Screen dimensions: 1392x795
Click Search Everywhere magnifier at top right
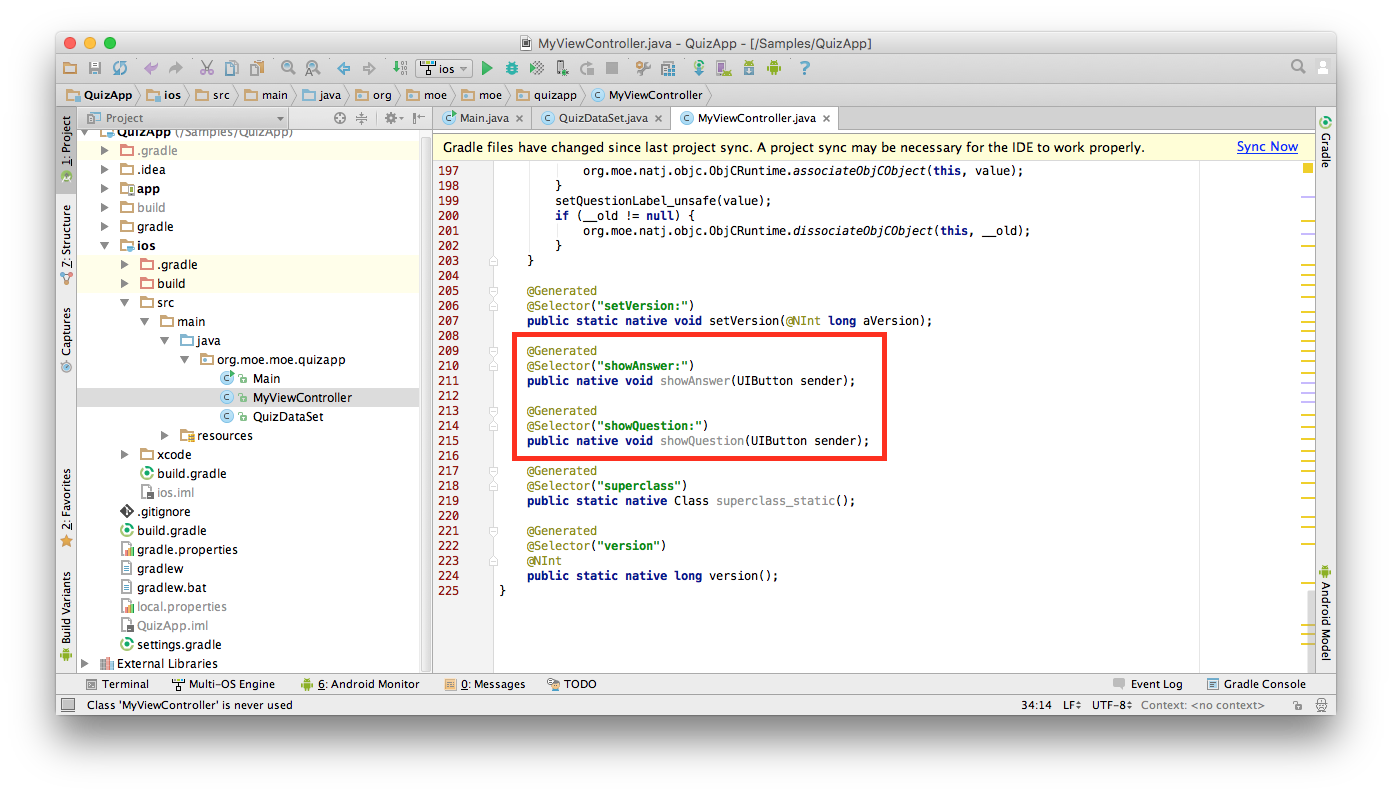(1298, 67)
